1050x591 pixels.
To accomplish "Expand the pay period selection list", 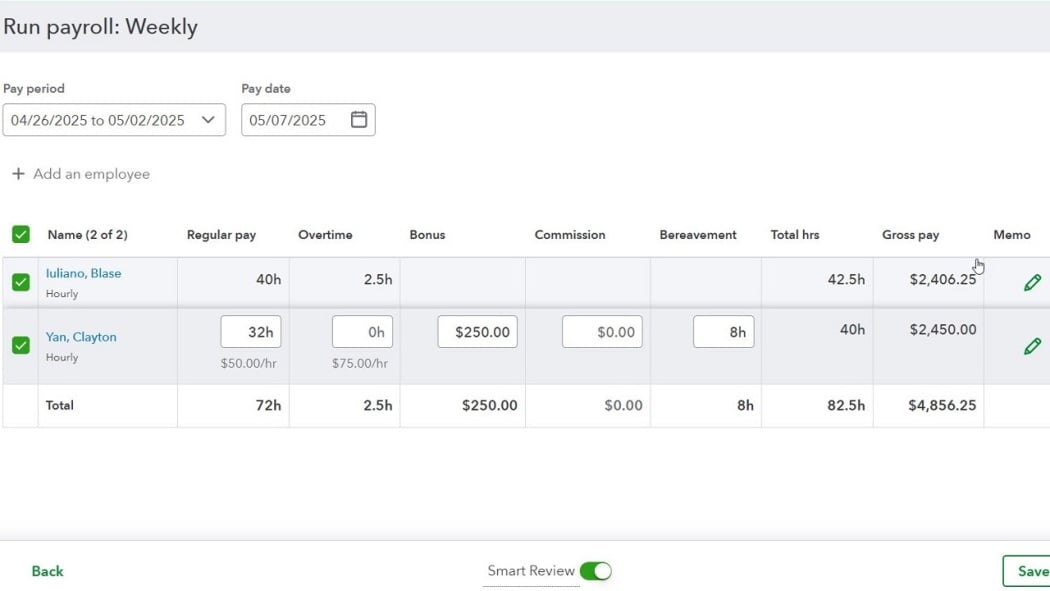I will point(209,119).
